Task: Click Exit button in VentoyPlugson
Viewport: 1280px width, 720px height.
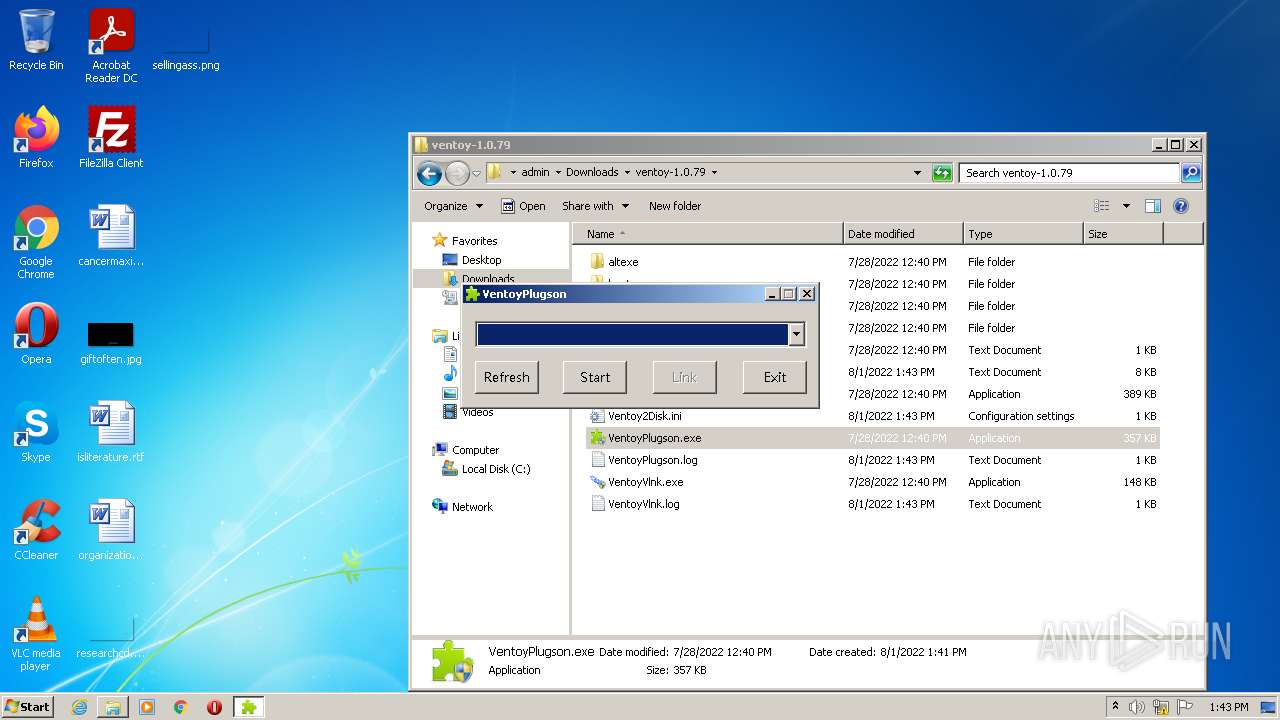Action: point(775,377)
